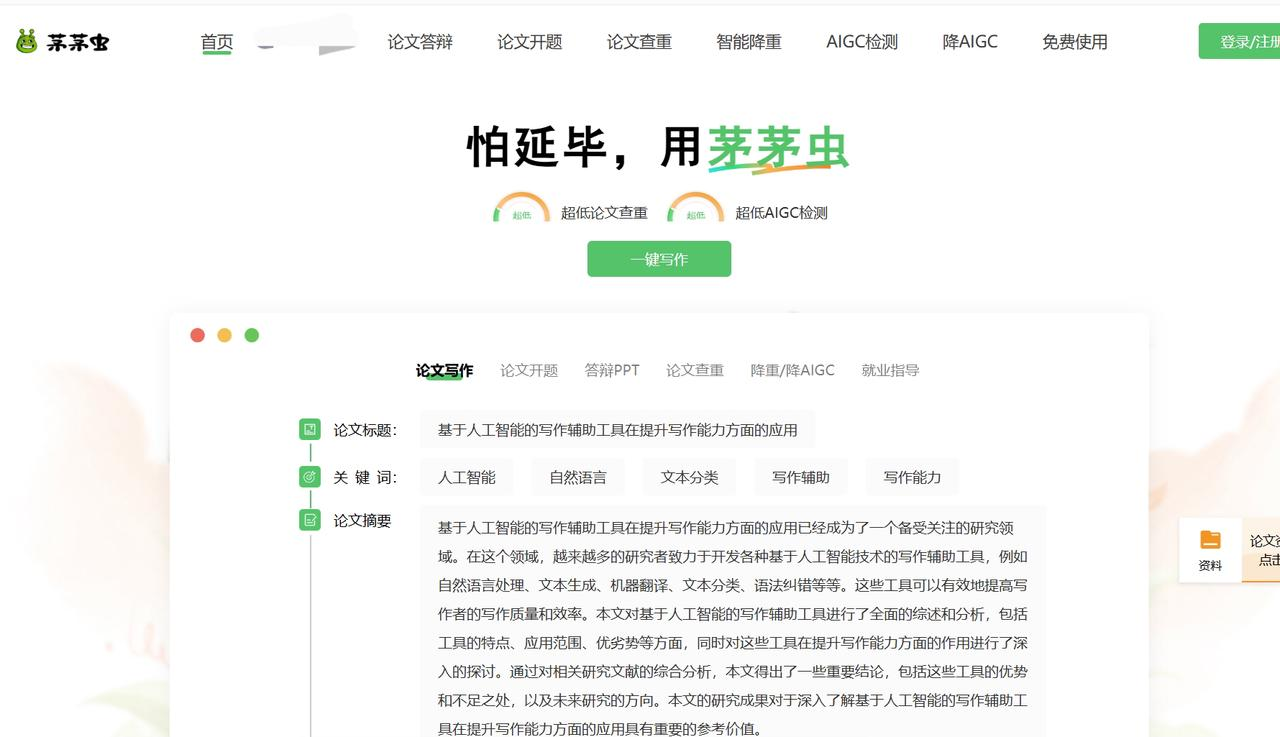Switch to the 论文写作 tab

click(445, 370)
